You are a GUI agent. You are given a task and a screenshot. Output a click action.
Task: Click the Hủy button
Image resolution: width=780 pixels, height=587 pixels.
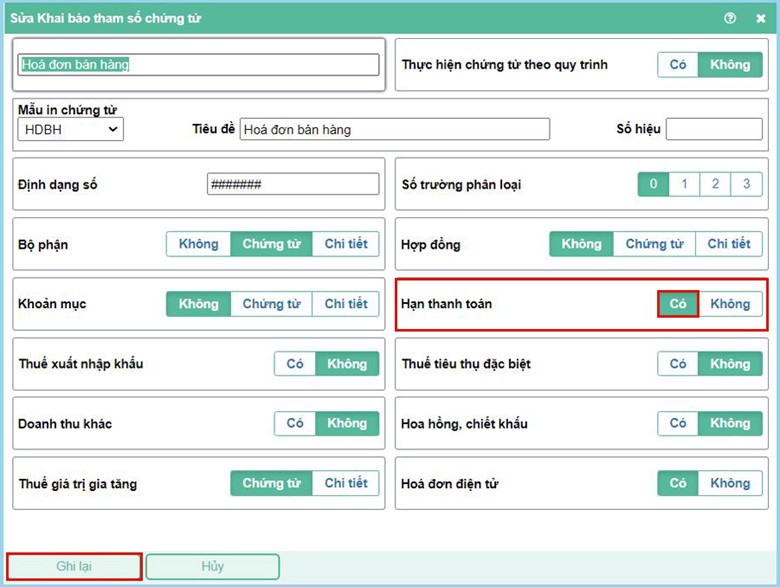click(212, 566)
